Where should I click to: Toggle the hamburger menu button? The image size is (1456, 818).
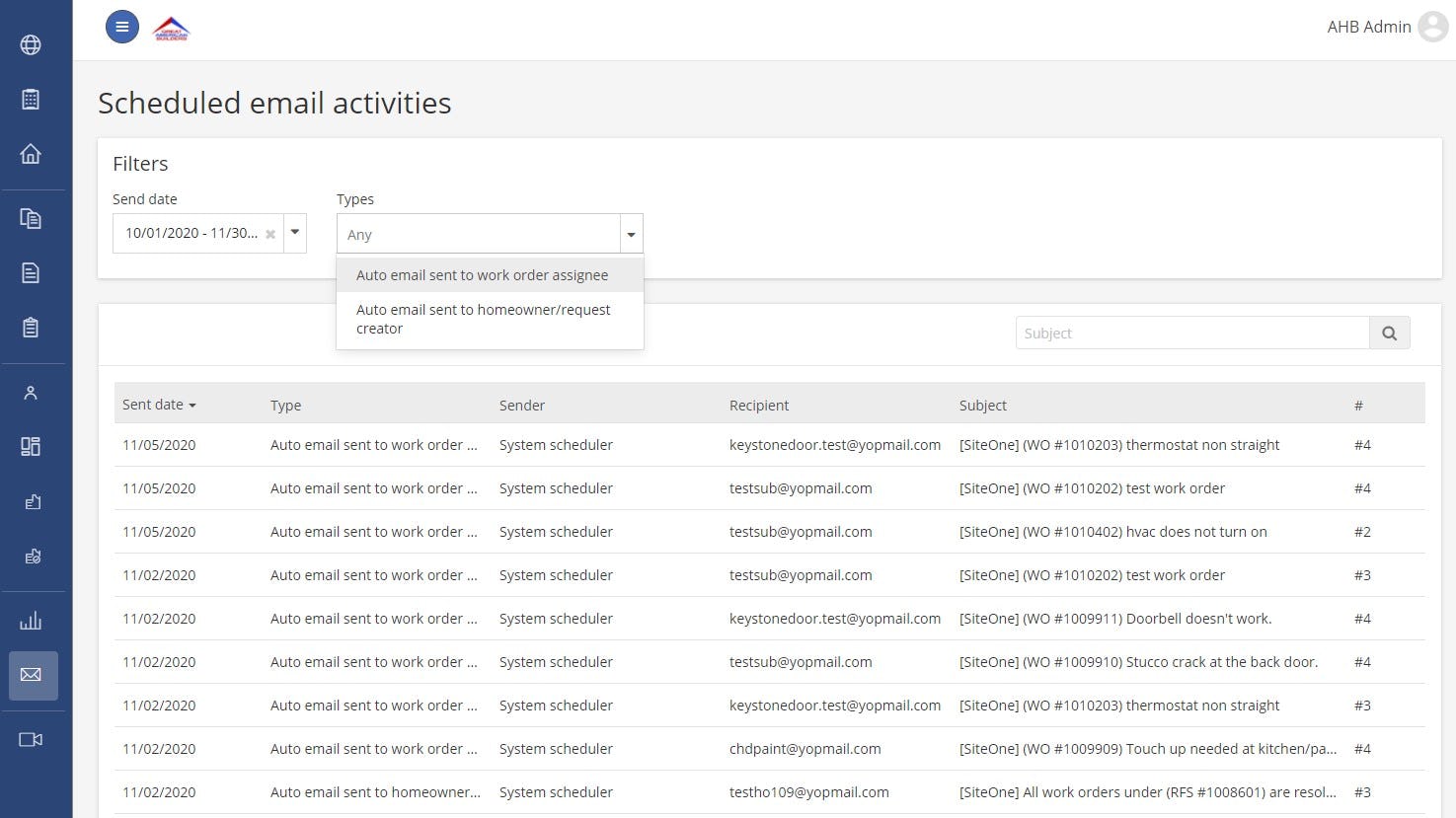tap(122, 28)
